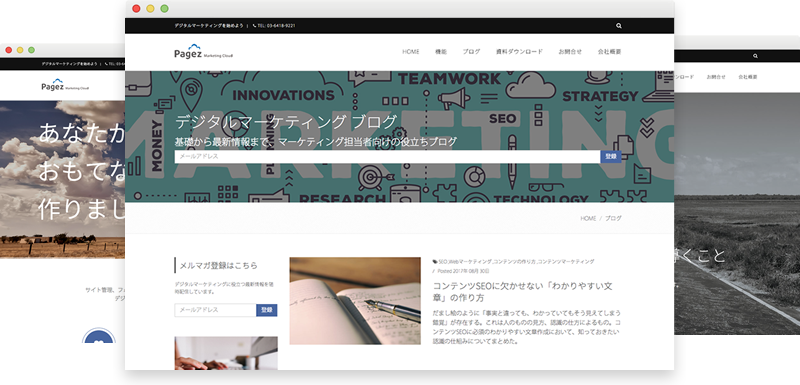Open article コンテンツSEOに欠かせない title link

coord(522,292)
